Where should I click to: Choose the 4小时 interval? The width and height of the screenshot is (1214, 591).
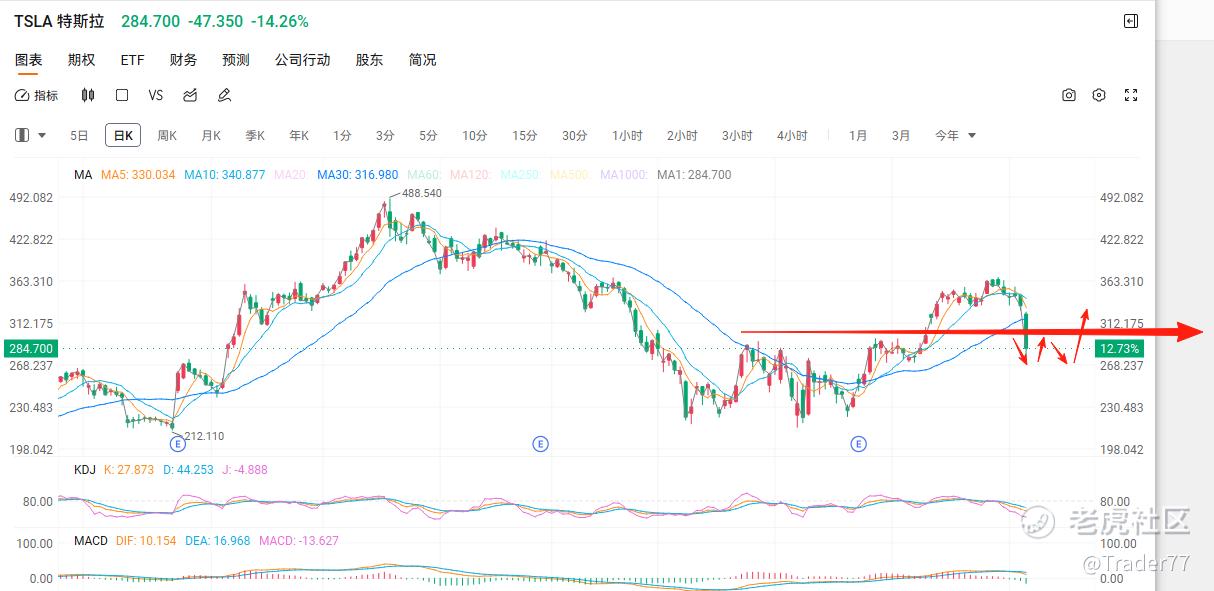pyautogui.click(x=792, y=135)
